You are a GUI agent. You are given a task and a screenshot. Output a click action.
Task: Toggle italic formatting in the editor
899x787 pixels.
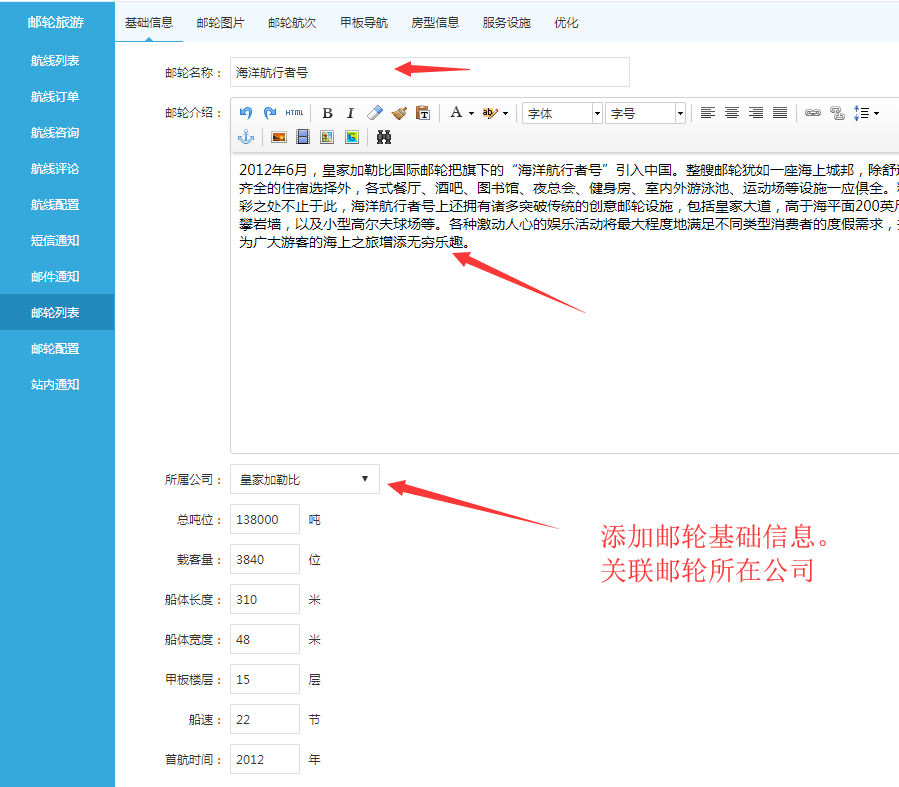(x=350, y=113)
